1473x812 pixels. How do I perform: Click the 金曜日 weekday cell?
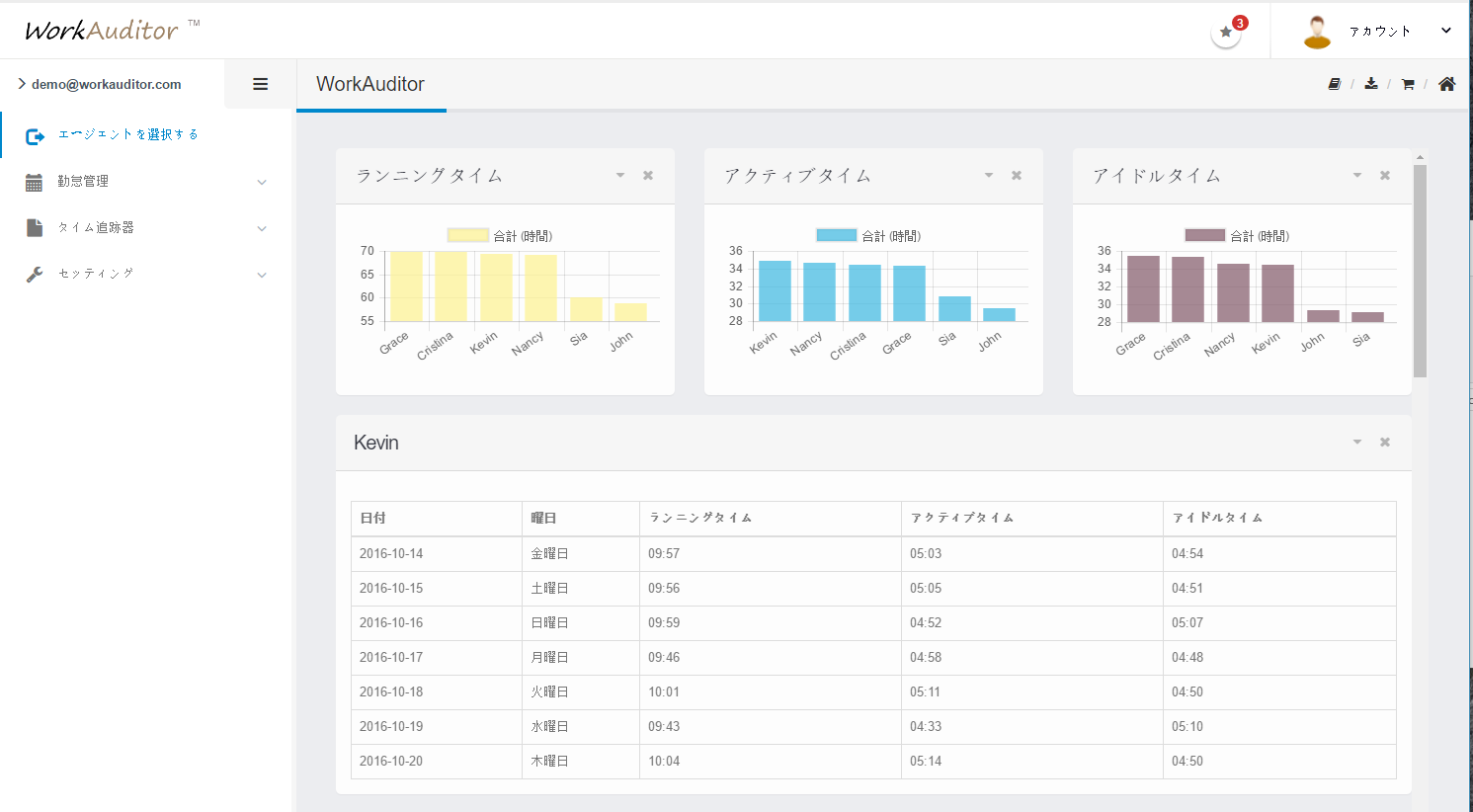coord(581,554)
